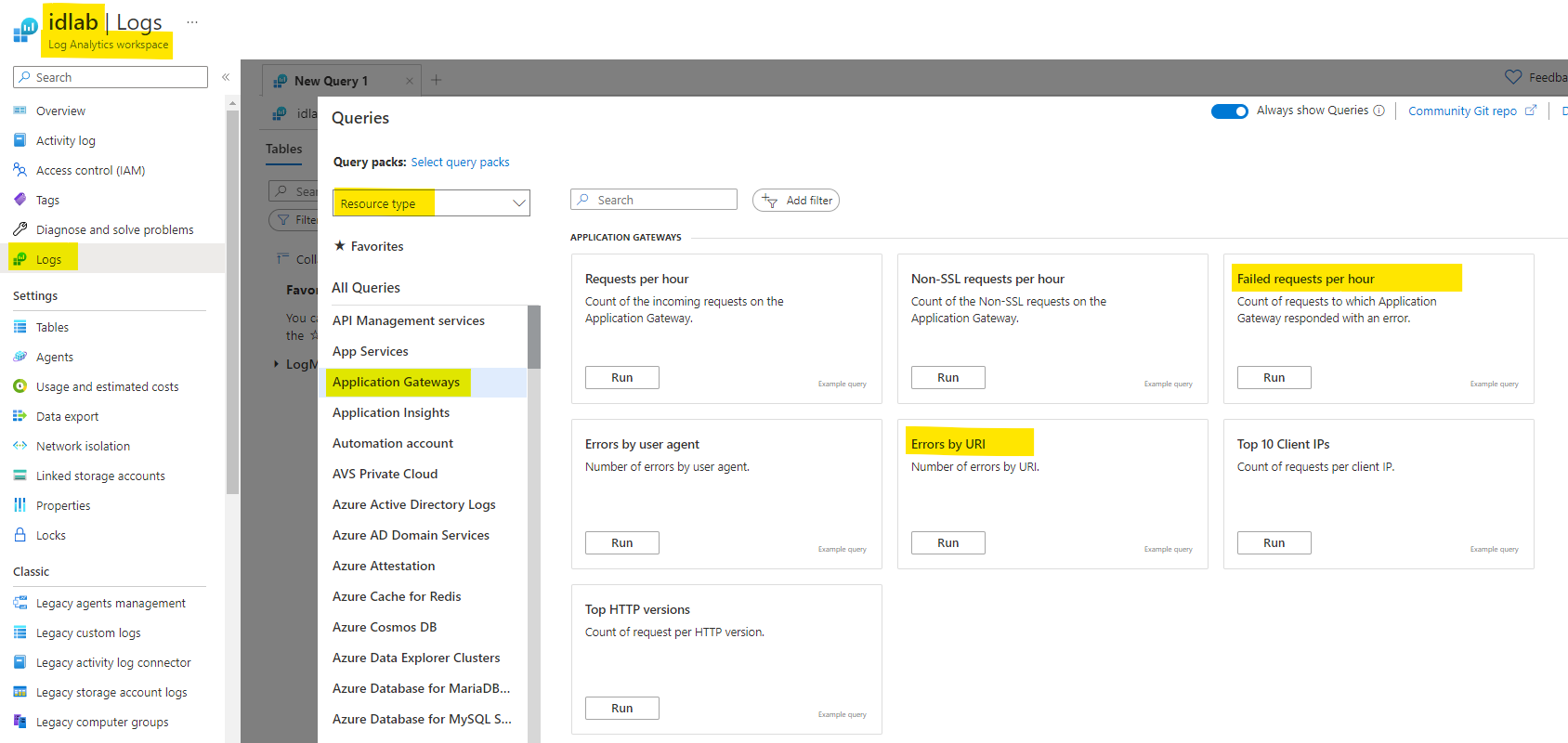
Task: Click the Add filter button
Action: [796, 201]
